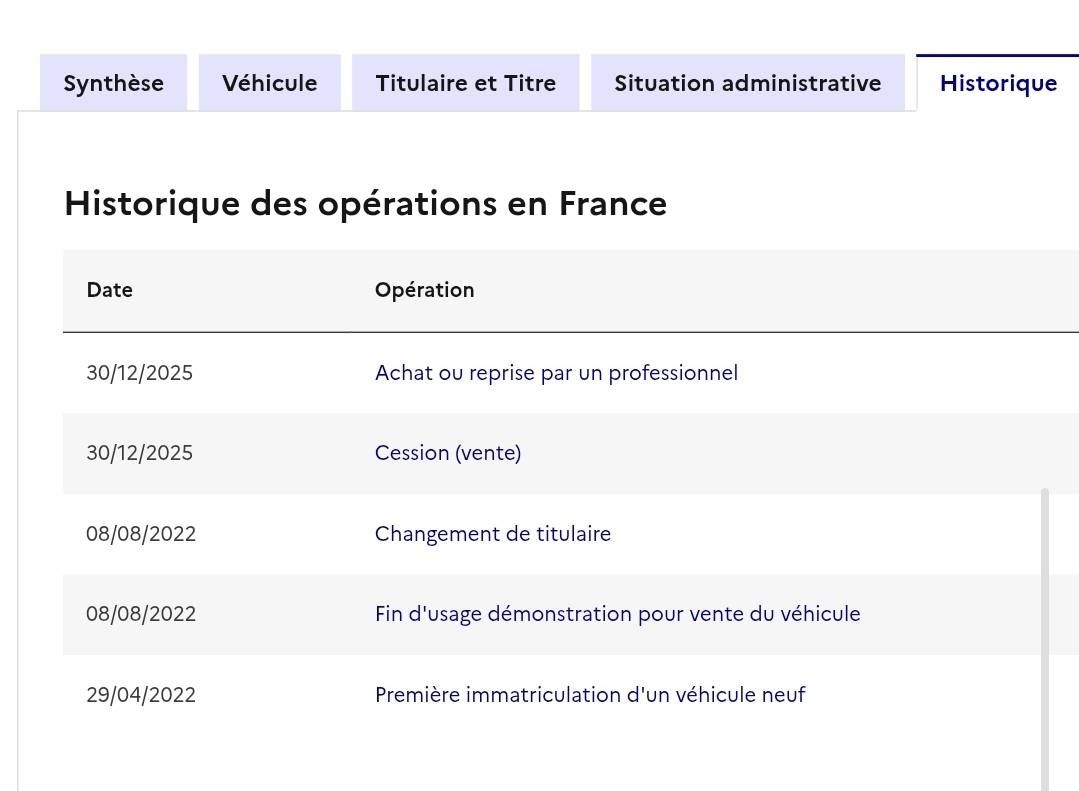Click the Opération column header
Image resolution: width=1079 pixels, height=791 pixels.
click(425, 290)
